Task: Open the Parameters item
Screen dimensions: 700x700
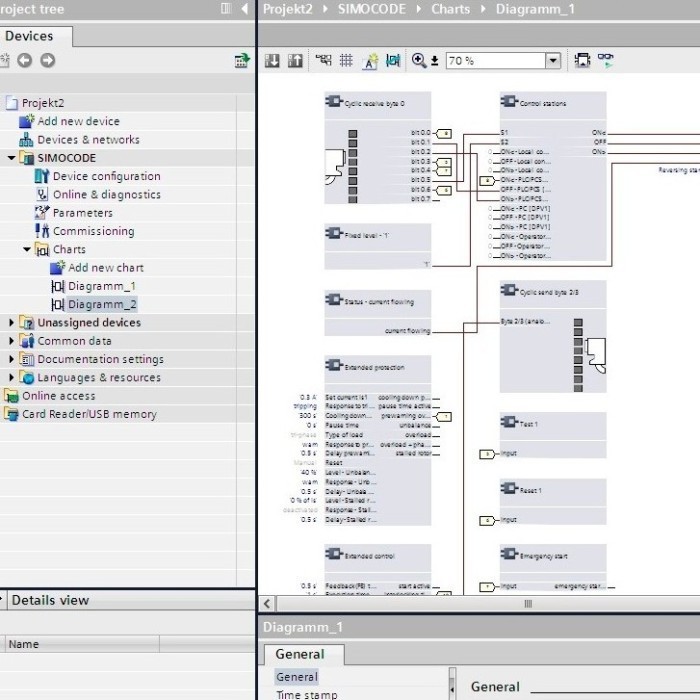Action: point(83,213)
